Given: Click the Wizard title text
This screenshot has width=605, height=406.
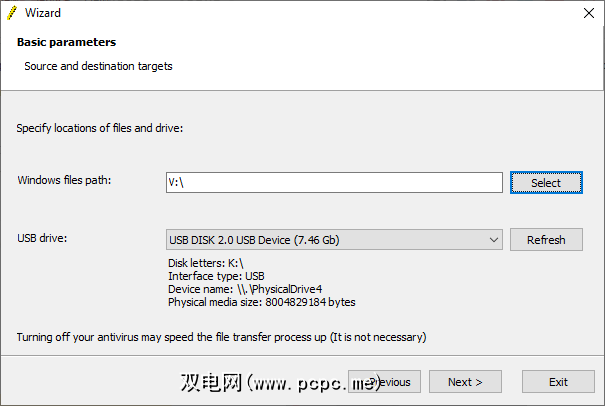Looking at the screenshot, I should [43, 15].
